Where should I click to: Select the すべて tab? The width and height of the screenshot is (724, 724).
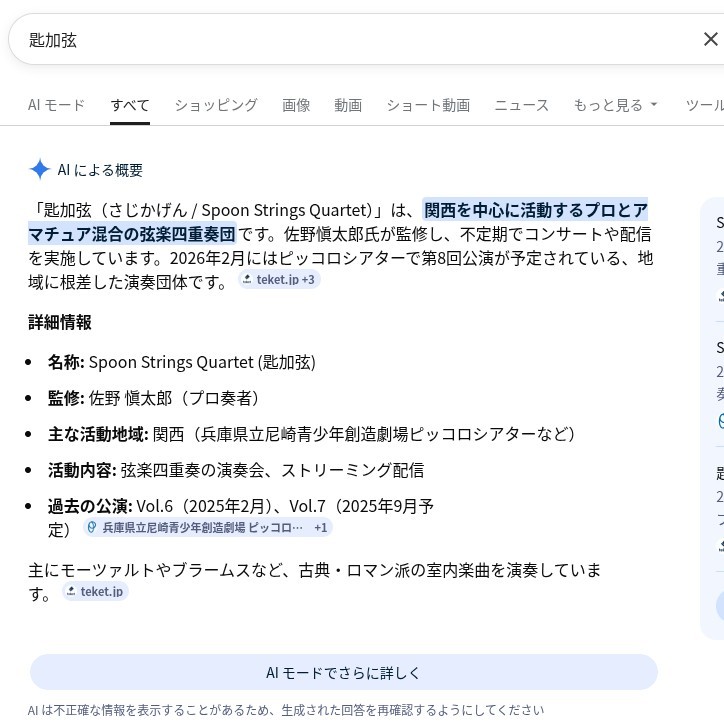pyautogui.click(x=130, y=105)
